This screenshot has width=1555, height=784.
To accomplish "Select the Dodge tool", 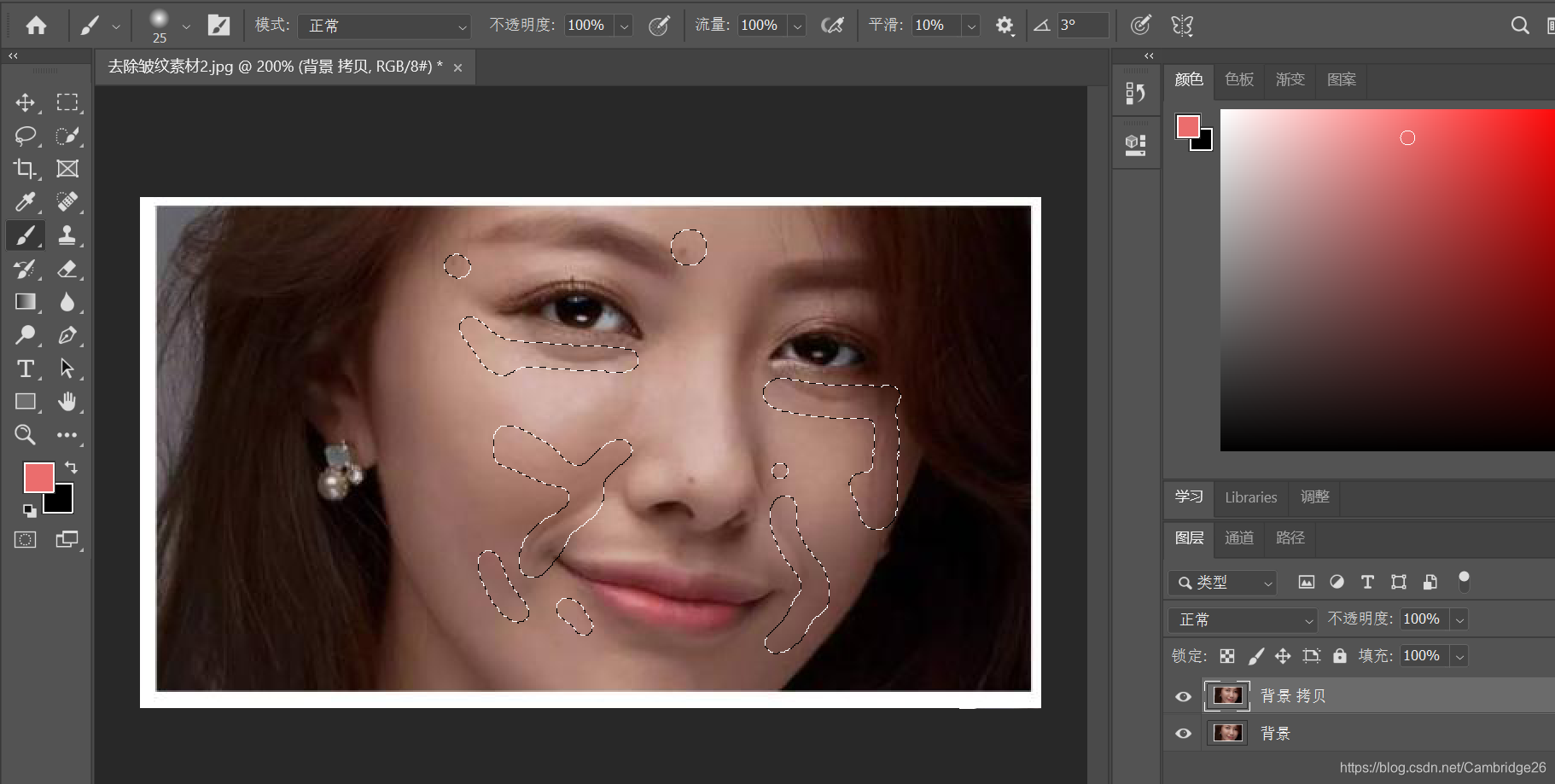I will pos(25,335).
